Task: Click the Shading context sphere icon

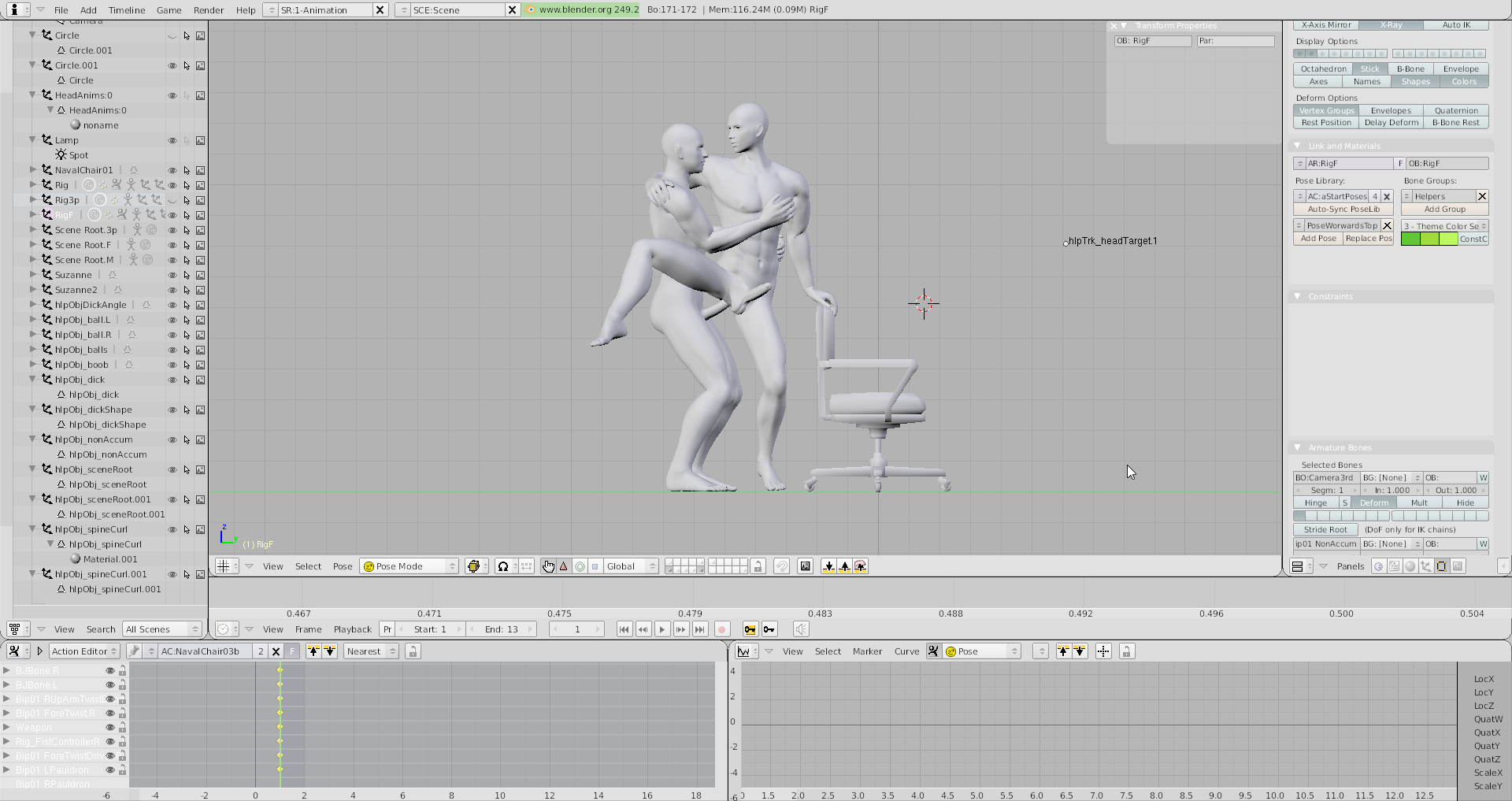Action: [1410, 566]
